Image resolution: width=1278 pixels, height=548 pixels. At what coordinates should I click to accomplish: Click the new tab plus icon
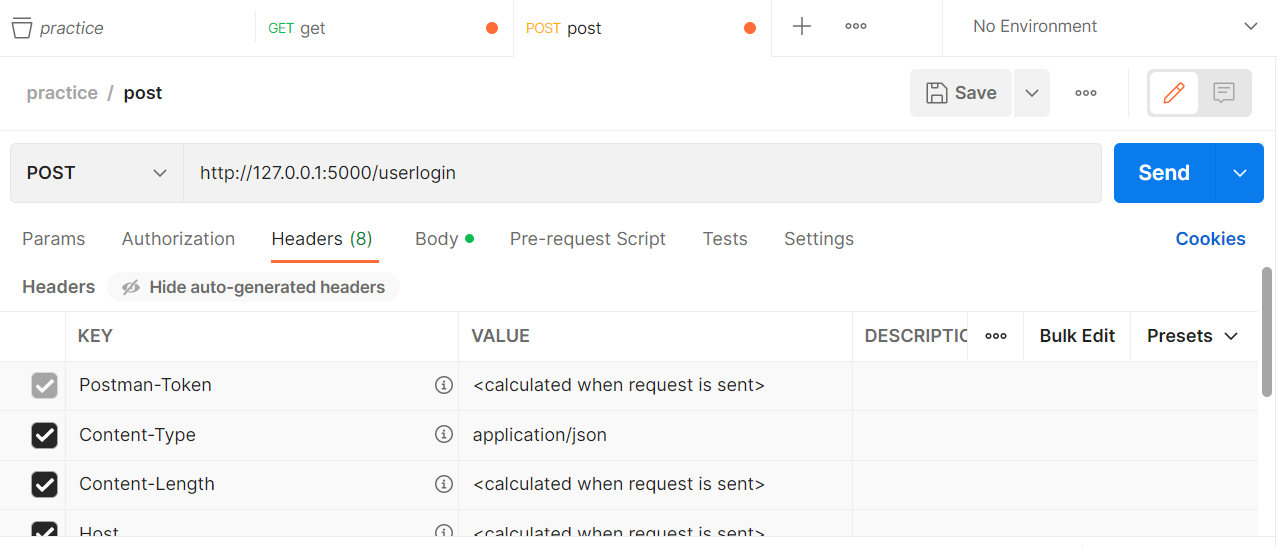(x=802, y=27)
